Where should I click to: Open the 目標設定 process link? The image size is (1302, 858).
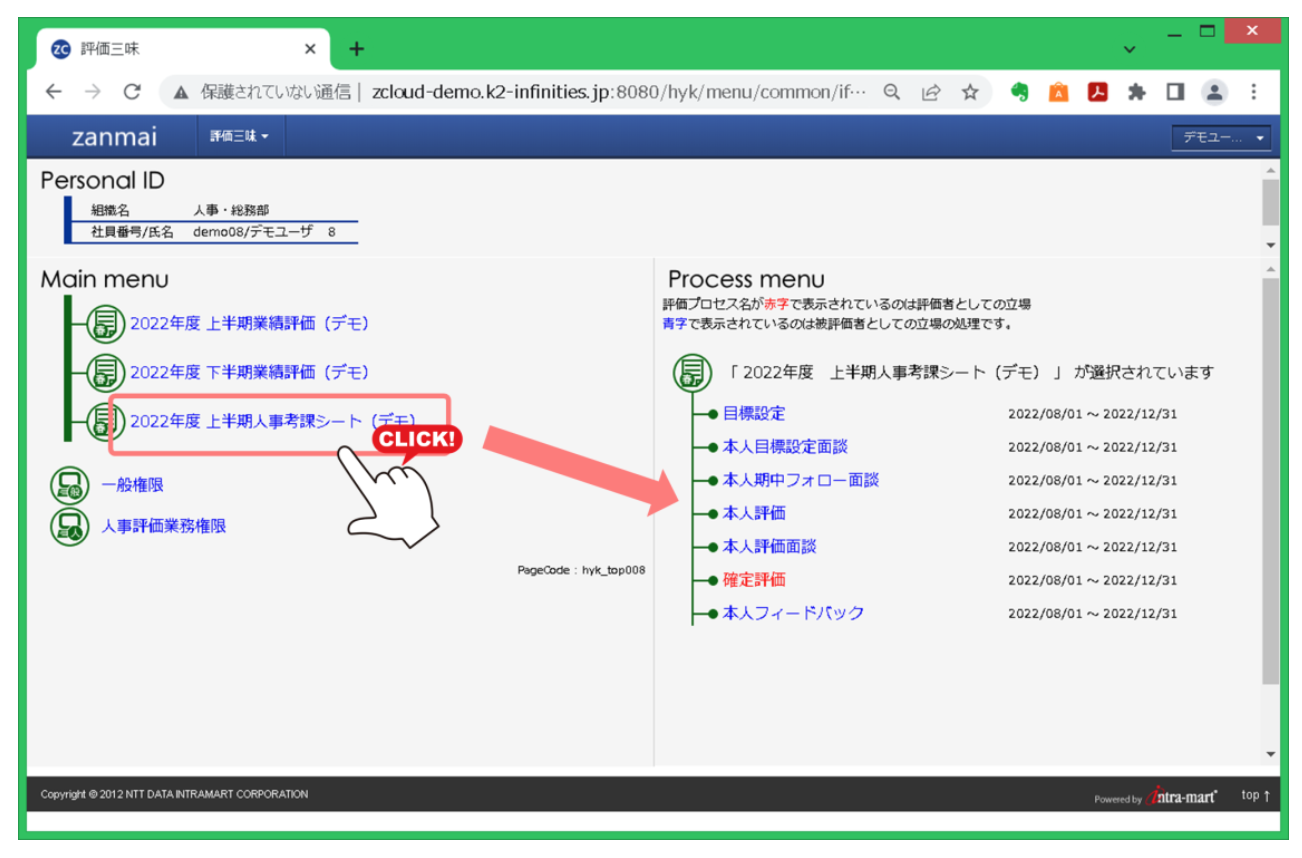(x=753, y=413)
